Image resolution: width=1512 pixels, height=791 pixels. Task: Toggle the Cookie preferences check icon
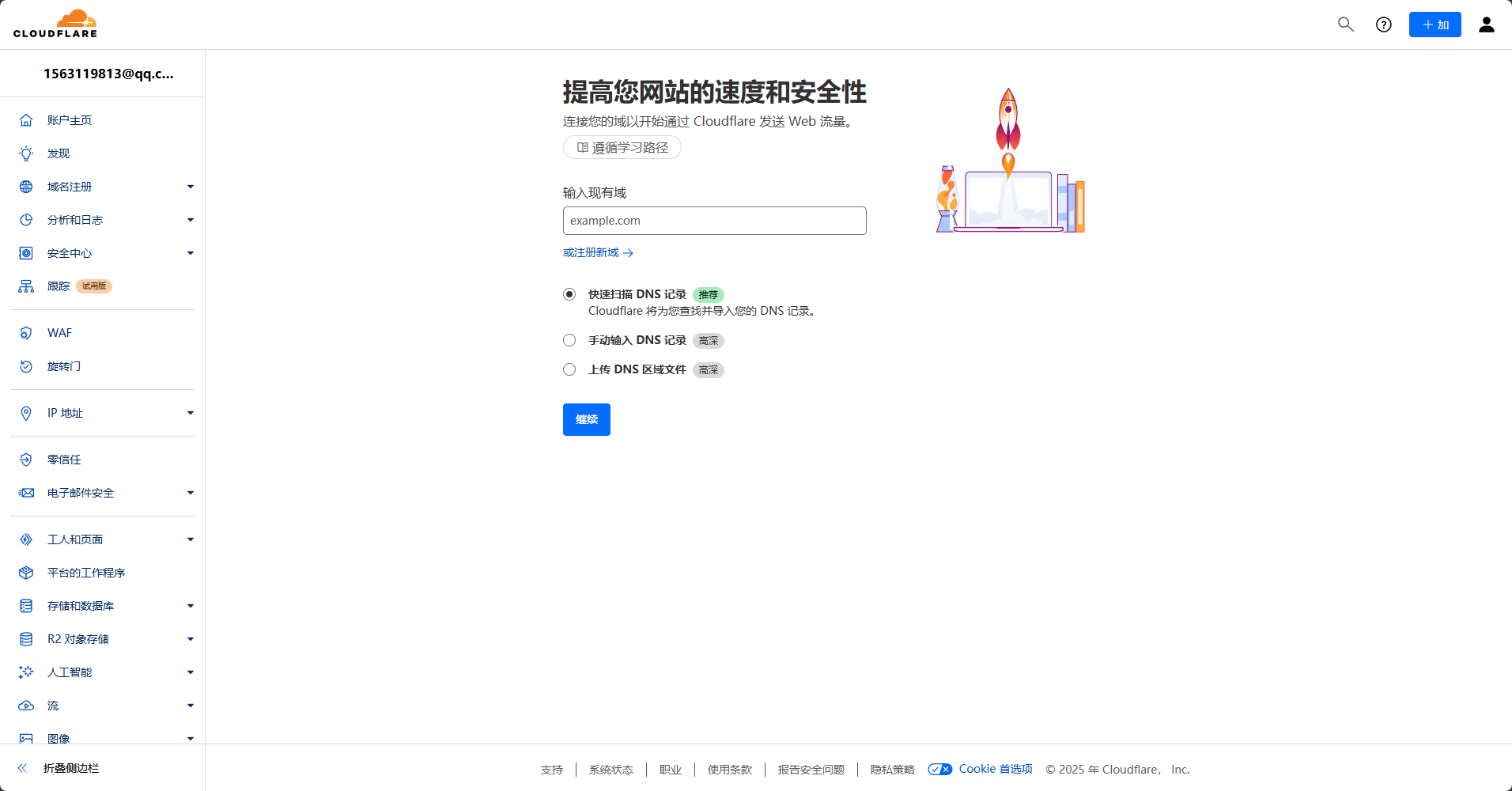point(940,769)
